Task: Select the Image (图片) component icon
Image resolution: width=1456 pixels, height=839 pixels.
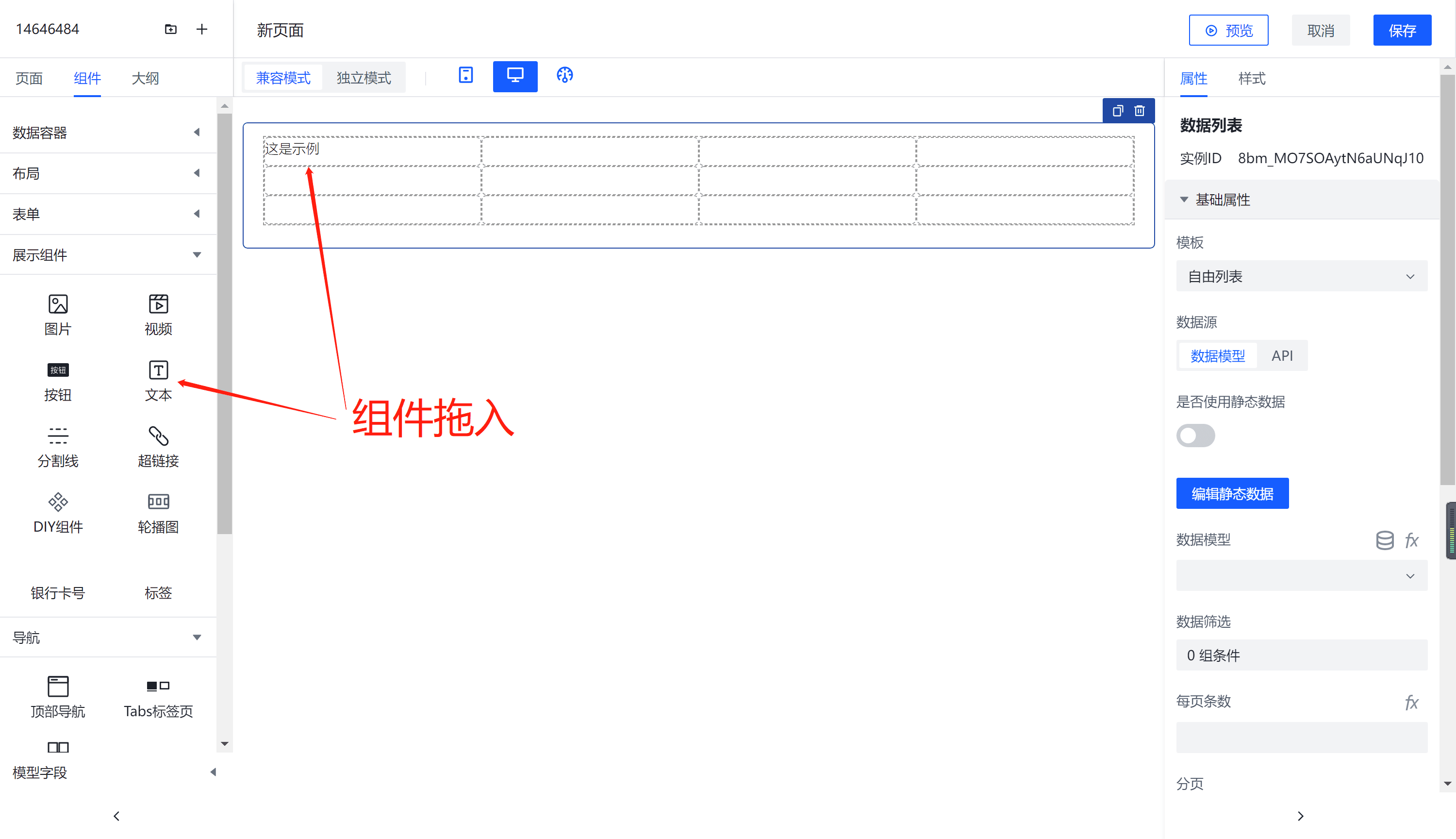Action: coord(58,304)
